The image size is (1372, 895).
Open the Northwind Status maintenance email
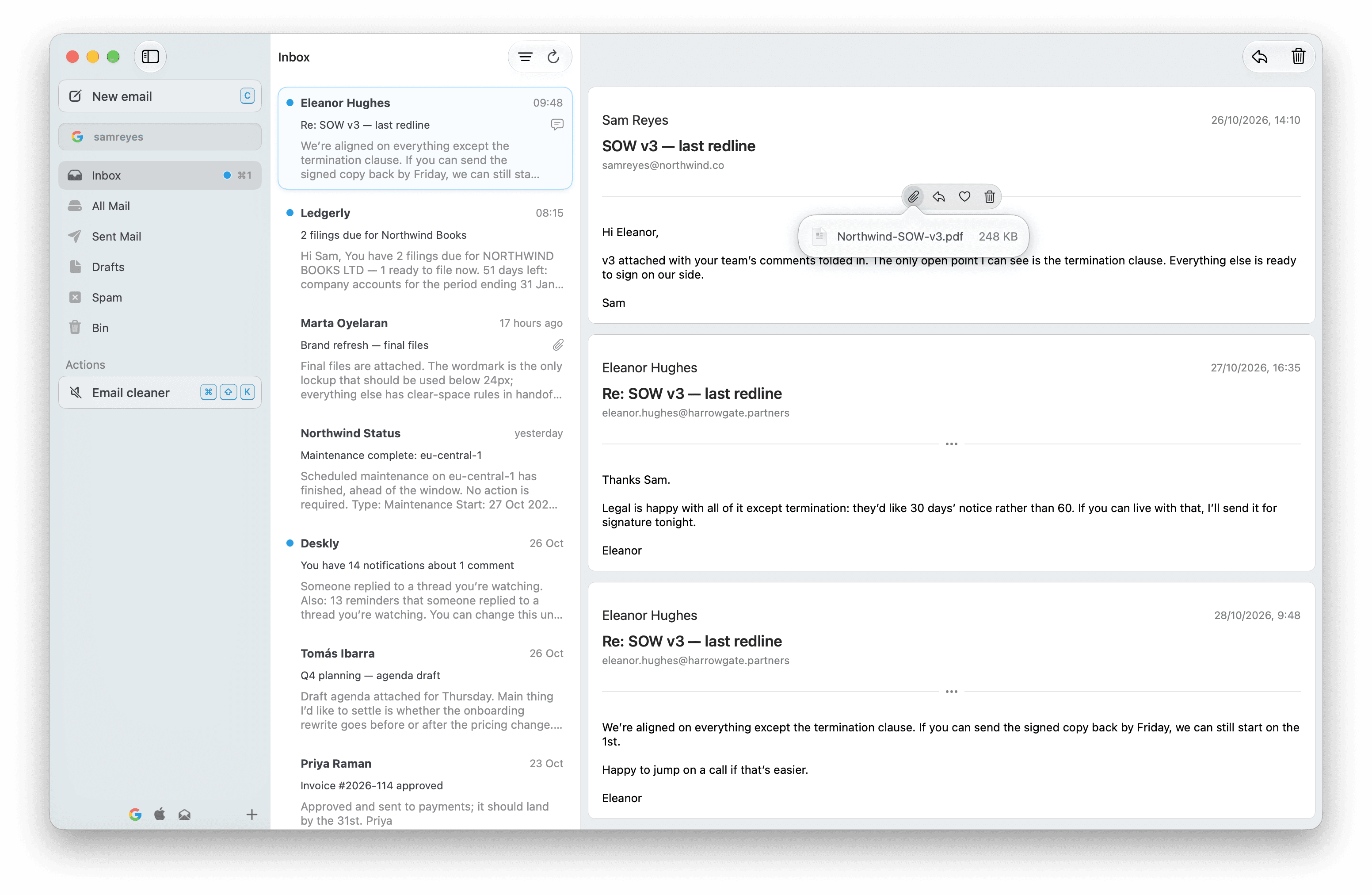[x=426, y=469]
